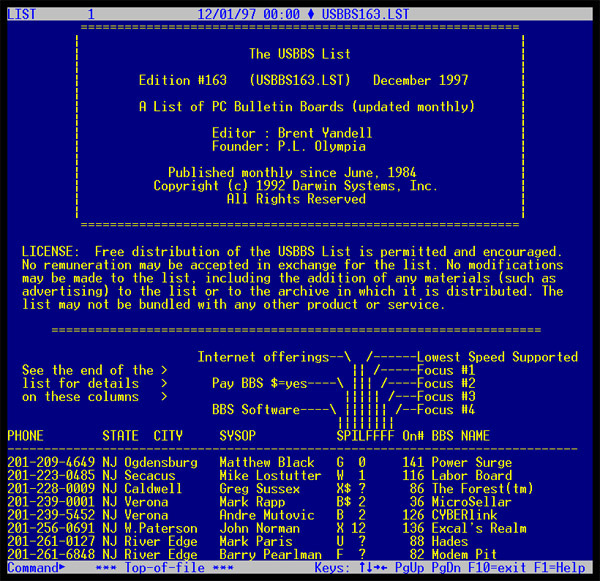Click the Top-of-file status message
This screenshot has width=600, height=581.
pos(165,568)
